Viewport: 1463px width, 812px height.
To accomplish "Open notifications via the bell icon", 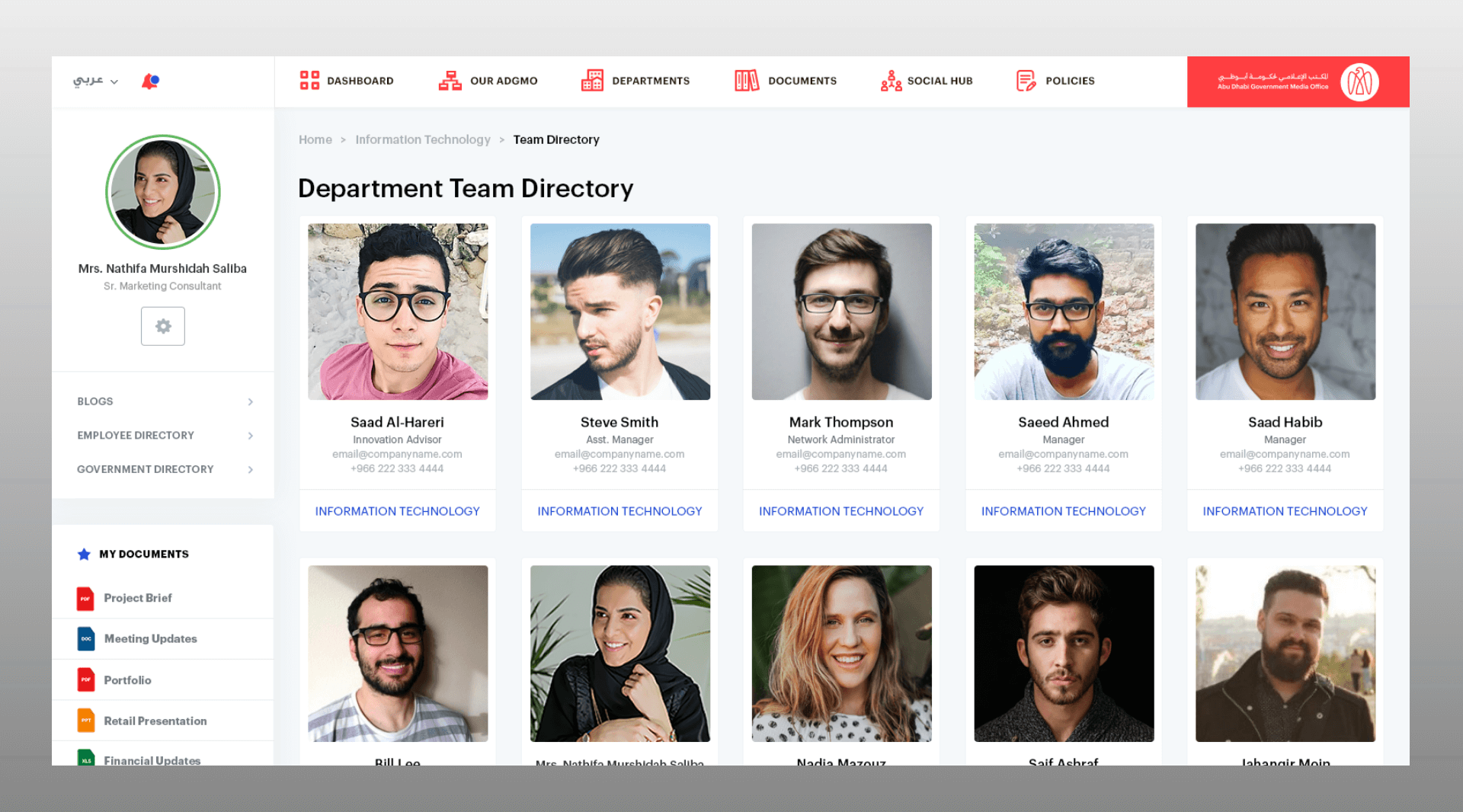I will (x=150, y=81).
